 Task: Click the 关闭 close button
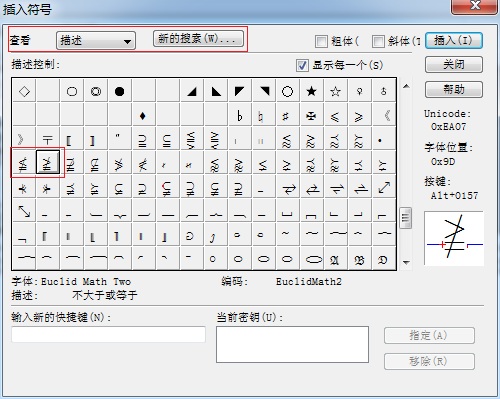[454, 65]
